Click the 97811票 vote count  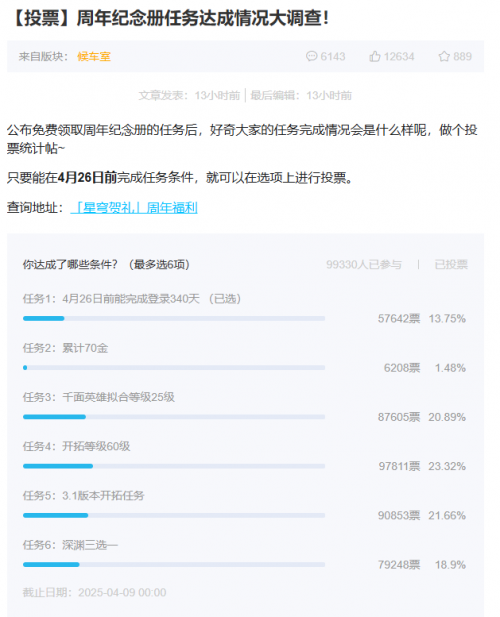point(399,466)
